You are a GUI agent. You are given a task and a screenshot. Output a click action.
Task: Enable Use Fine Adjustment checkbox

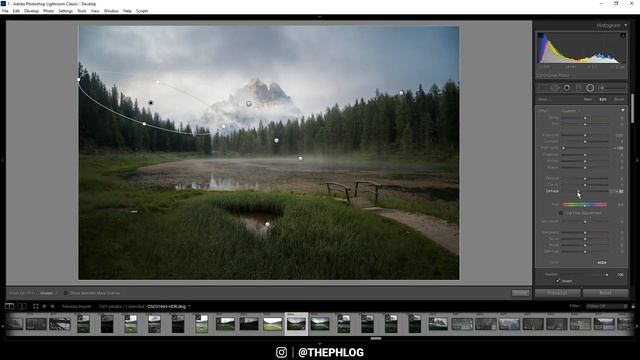(x=561, y=213)
